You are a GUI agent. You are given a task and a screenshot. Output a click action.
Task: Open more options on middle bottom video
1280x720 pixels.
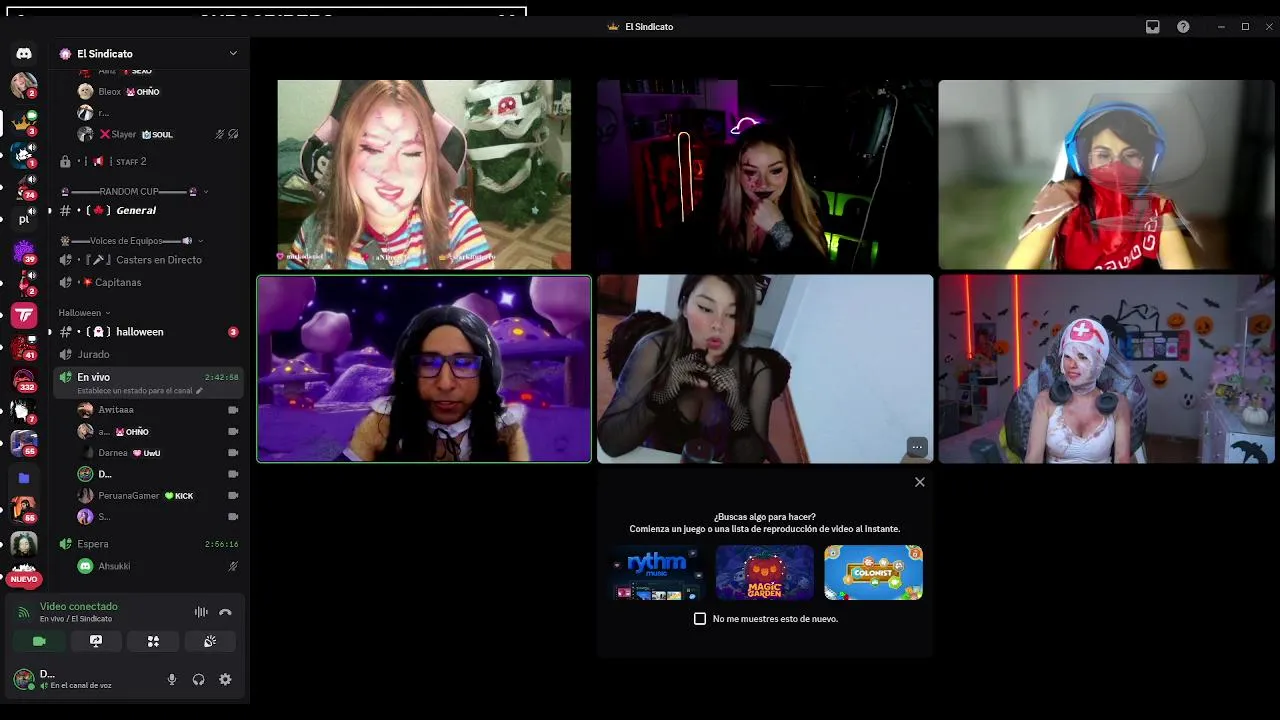tap(917, 447)
